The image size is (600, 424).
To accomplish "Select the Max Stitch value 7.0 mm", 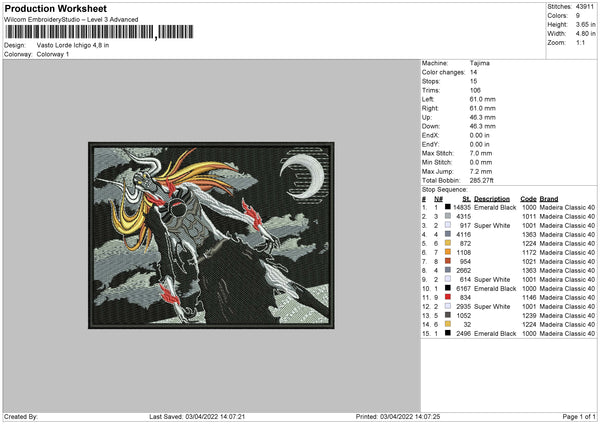I will click(x=481, y=153).
